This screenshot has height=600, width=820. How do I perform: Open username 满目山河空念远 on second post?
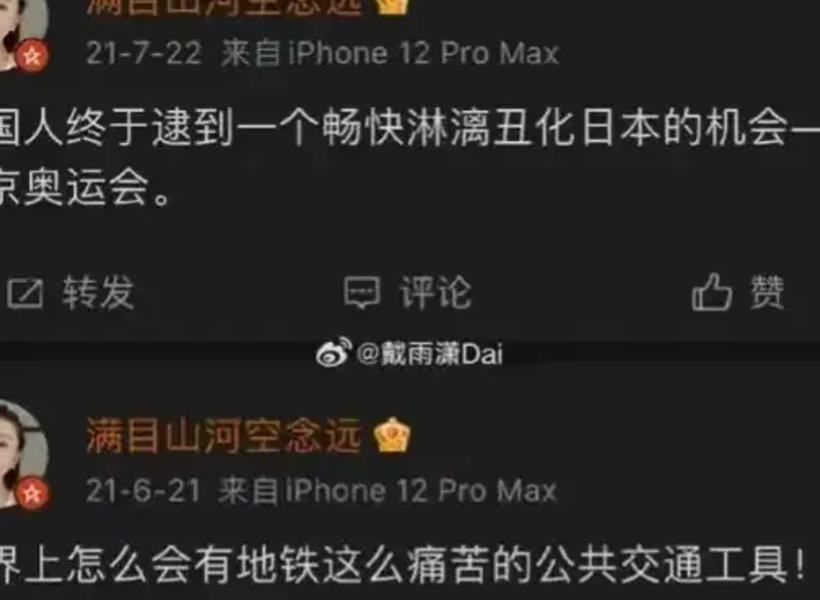tap(224, 436)
